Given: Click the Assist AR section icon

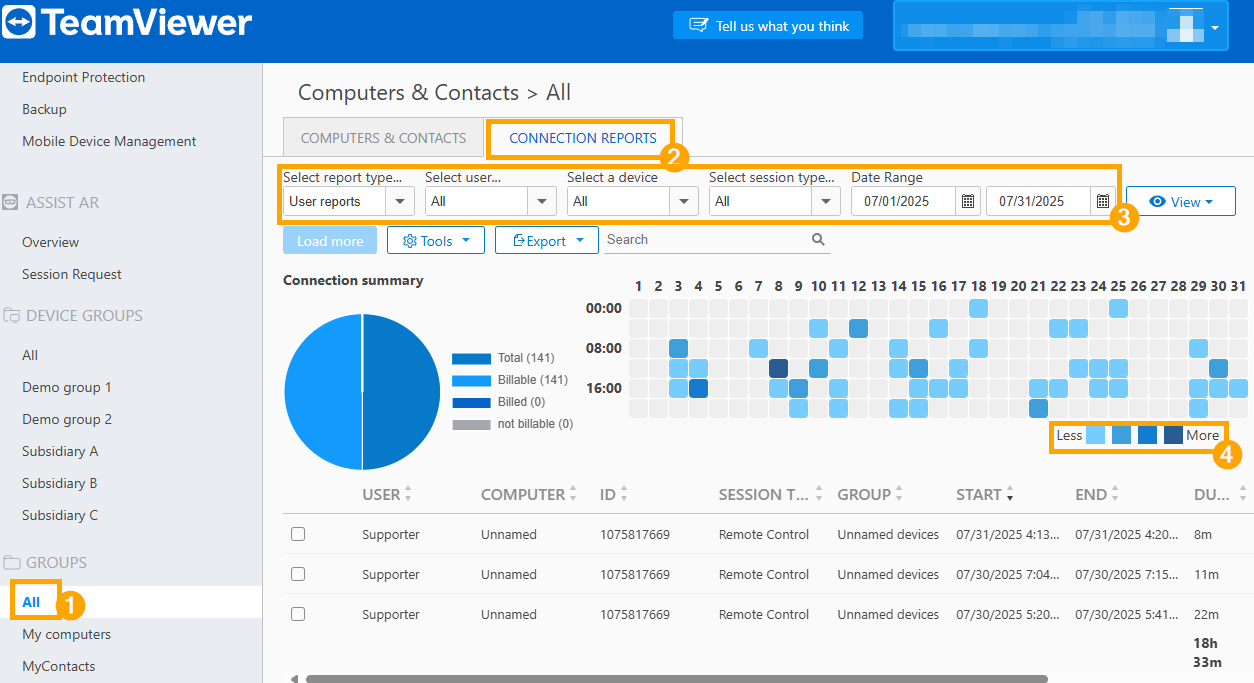Looking at the screenshot, I should pos(10,202).
